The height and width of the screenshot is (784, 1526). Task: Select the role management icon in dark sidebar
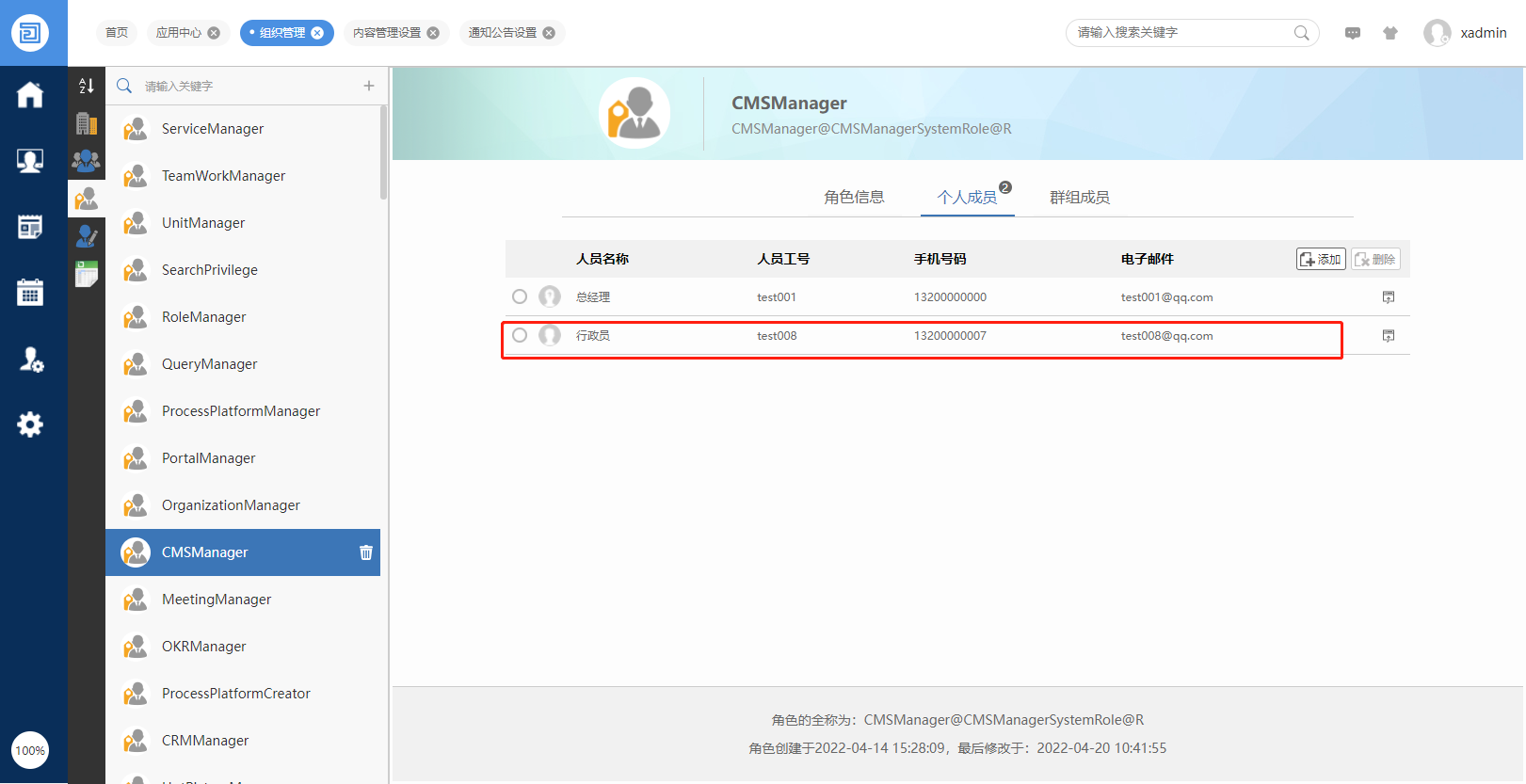click(x=87, y=199)
